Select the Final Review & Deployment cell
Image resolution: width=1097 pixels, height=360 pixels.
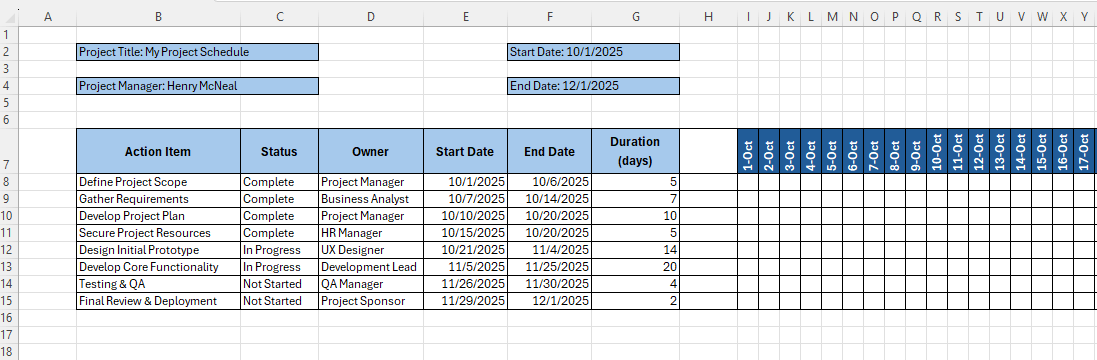click(x=158, y=301)
